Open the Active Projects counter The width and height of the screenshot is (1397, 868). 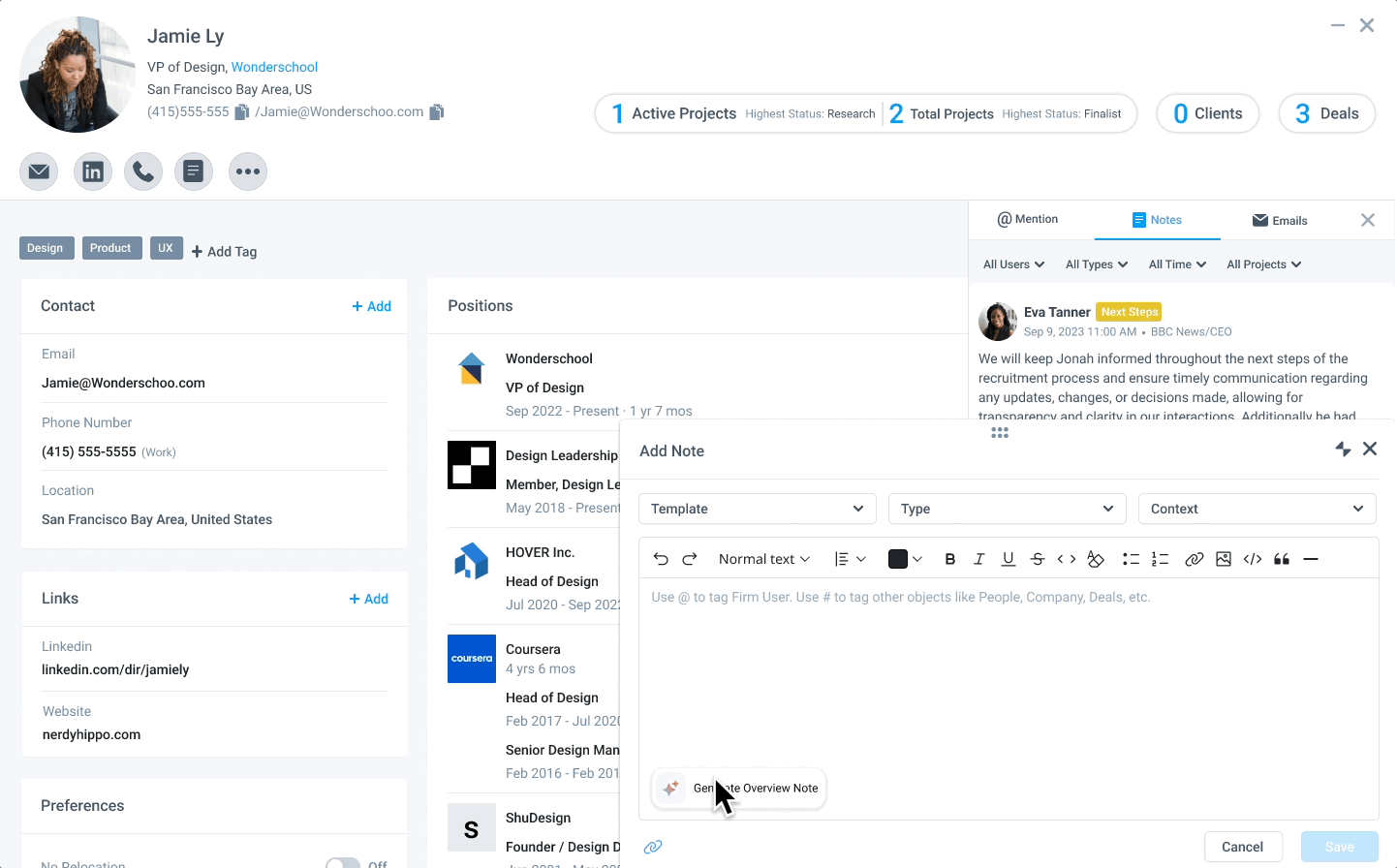(743, 113)
